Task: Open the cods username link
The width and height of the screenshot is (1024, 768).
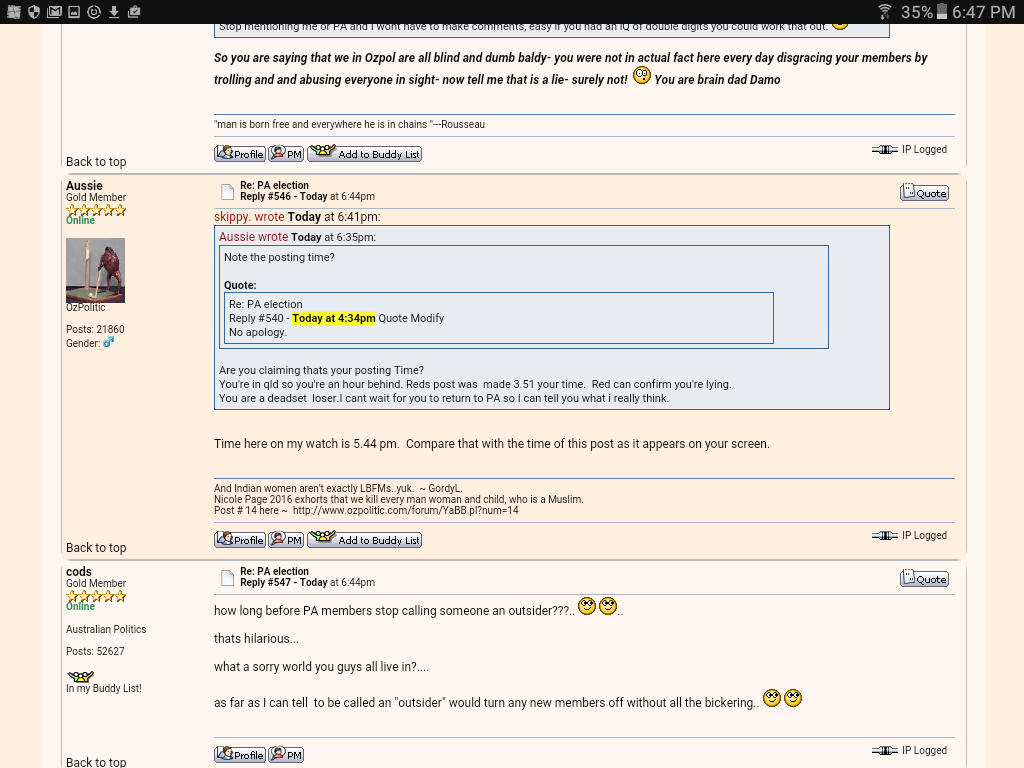Action: (79, 572)
